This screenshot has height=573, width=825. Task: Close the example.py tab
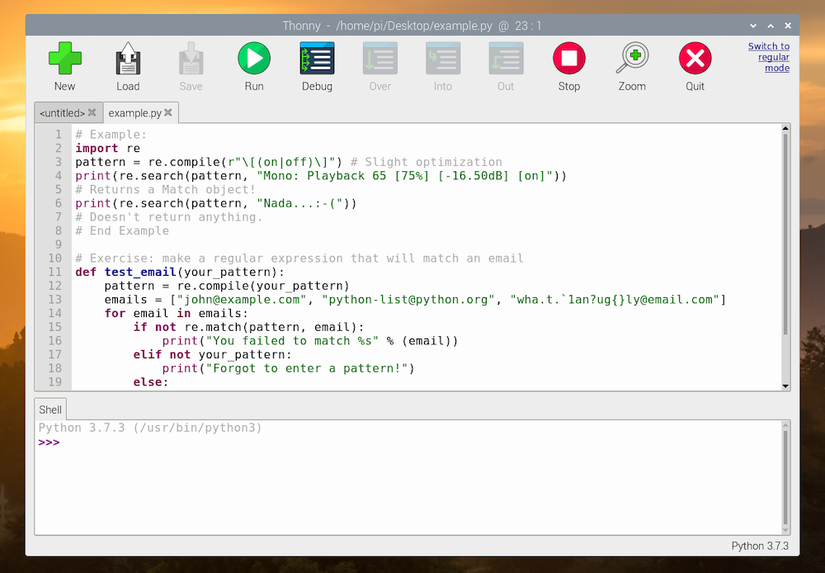point(168,113)
